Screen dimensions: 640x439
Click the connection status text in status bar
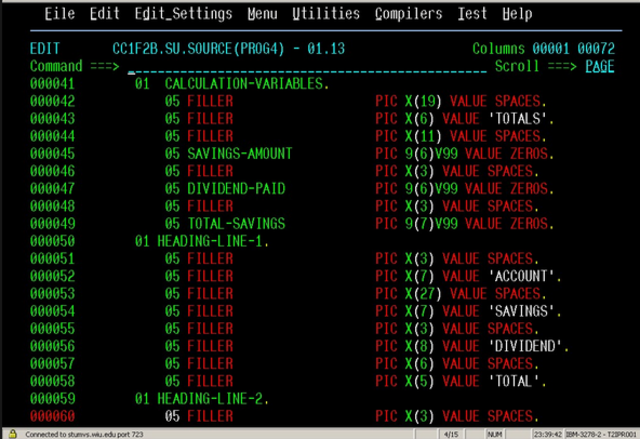point(84,435)
